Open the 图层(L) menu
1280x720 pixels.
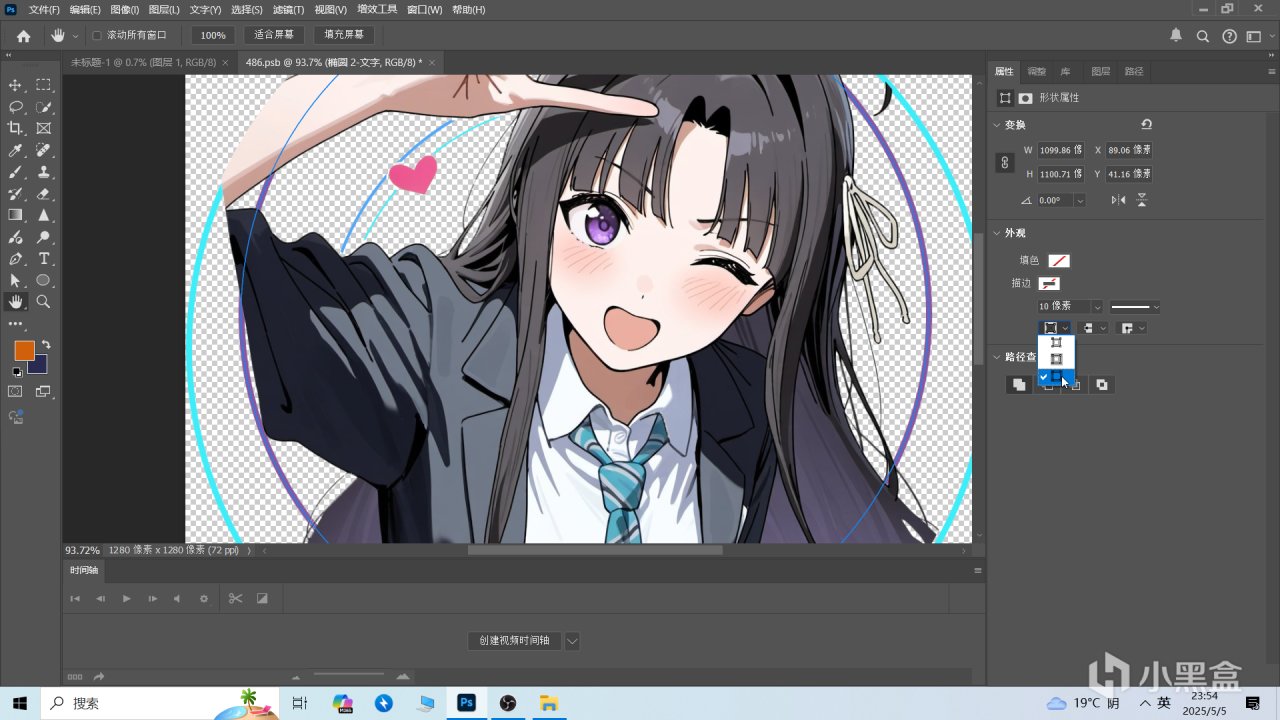(x=164, y=9)
